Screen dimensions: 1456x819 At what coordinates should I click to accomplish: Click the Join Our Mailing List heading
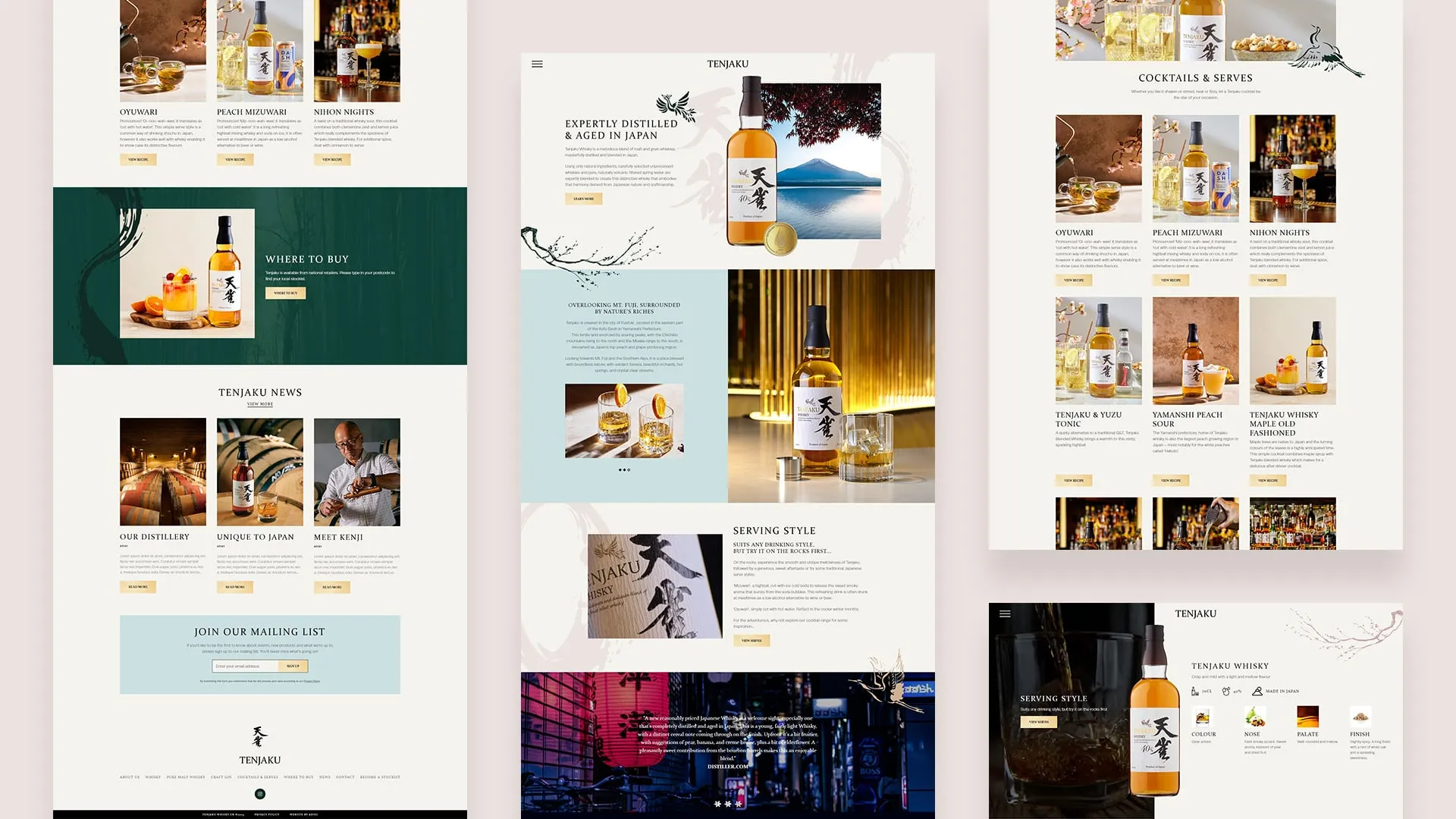point(260,632)
